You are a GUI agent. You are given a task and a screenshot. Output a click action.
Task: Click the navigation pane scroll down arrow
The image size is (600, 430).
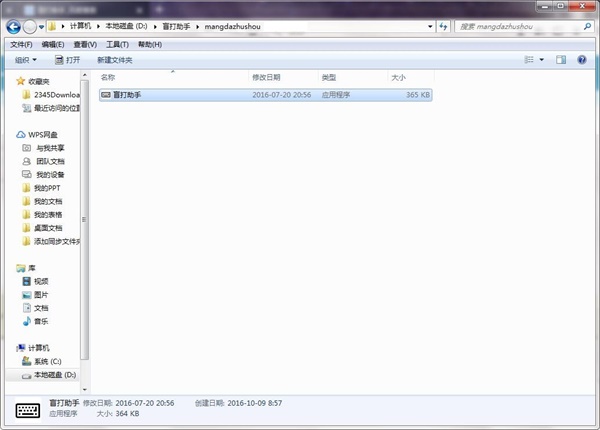[x=85, y=389]
